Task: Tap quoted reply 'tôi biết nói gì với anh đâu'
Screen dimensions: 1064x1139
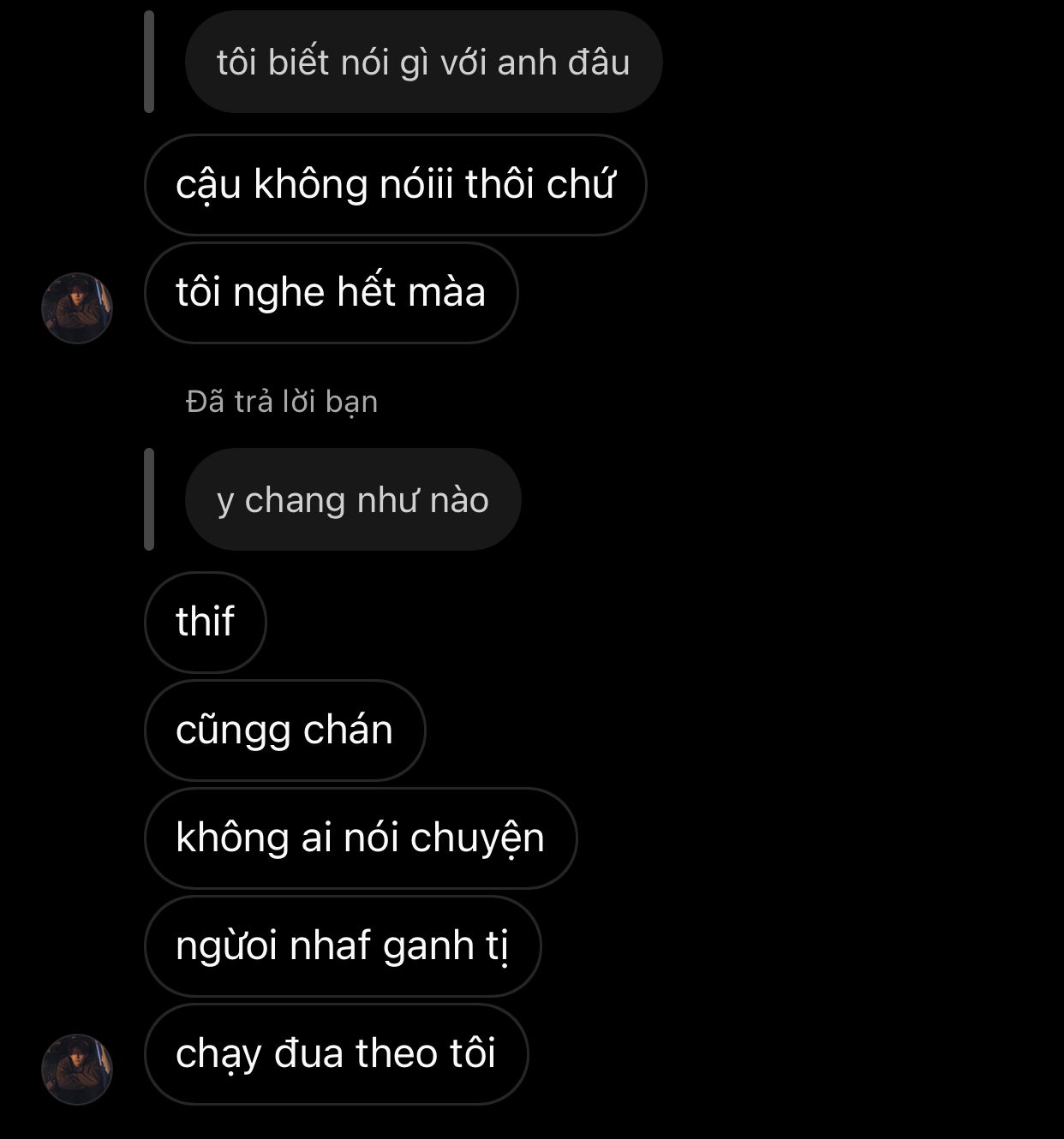Action: tap(423, 62)
